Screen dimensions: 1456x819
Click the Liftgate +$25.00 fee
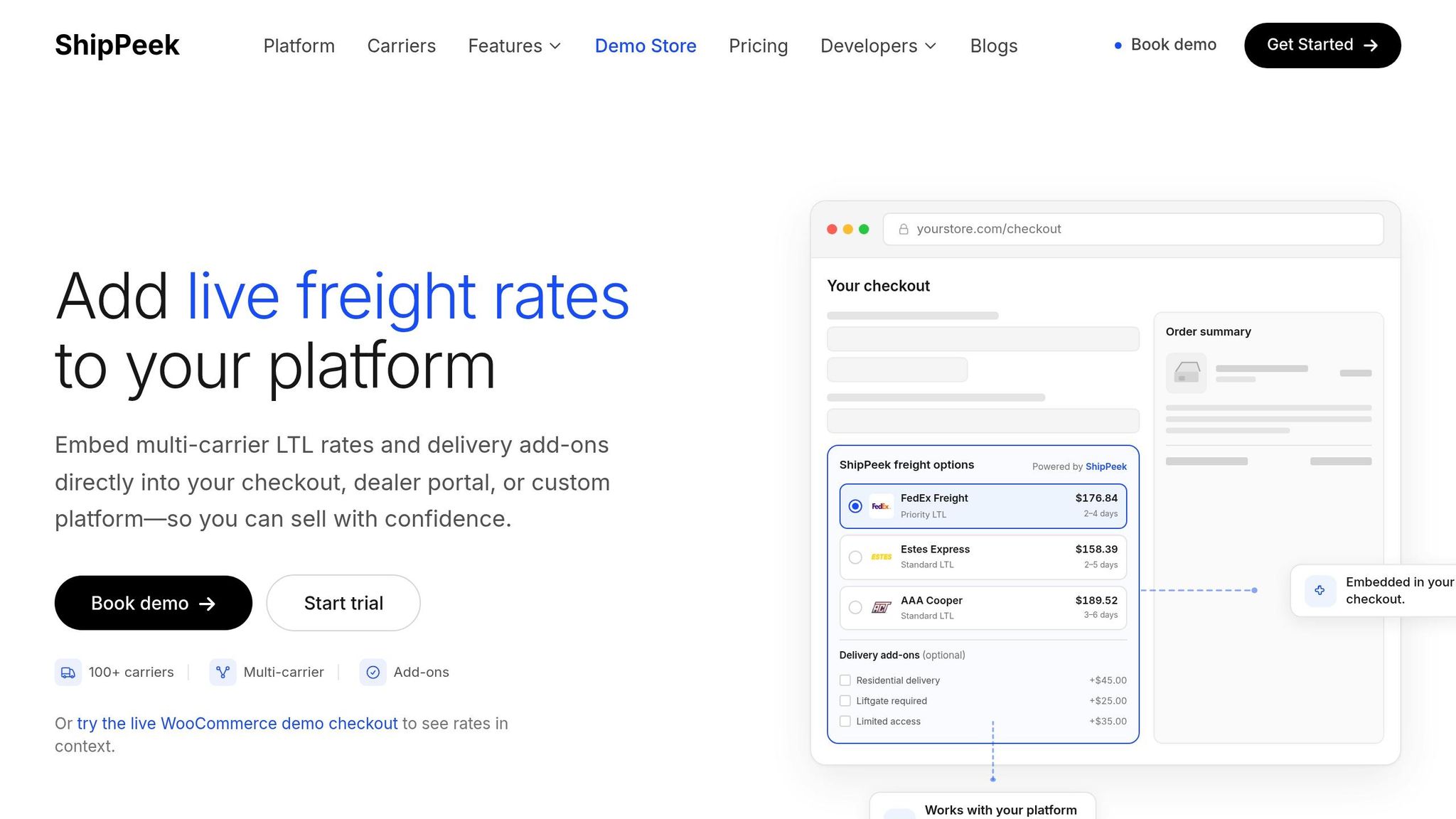[x=1108, y=701]
